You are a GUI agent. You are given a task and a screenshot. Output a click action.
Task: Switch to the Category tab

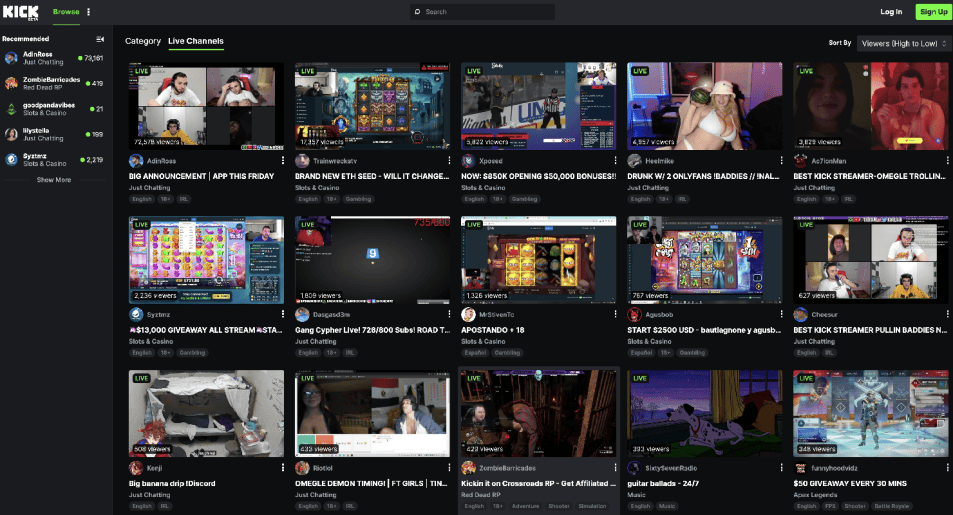143,41
